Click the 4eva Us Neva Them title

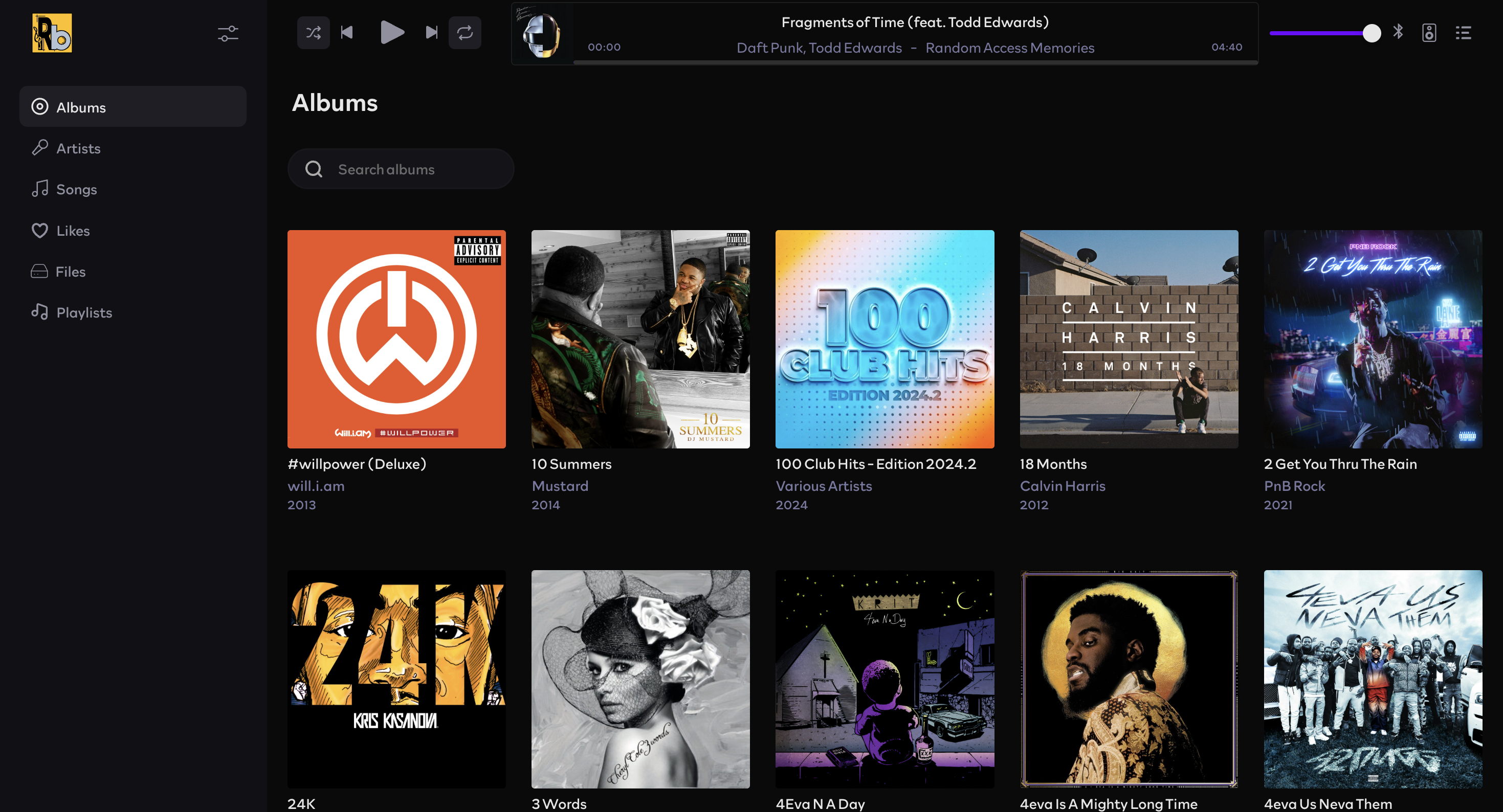(1328, 804)
